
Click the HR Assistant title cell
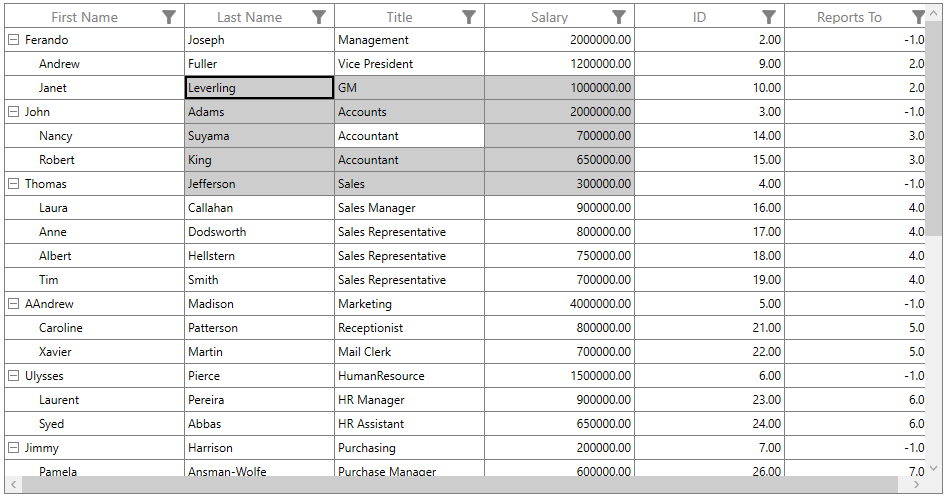409,424
